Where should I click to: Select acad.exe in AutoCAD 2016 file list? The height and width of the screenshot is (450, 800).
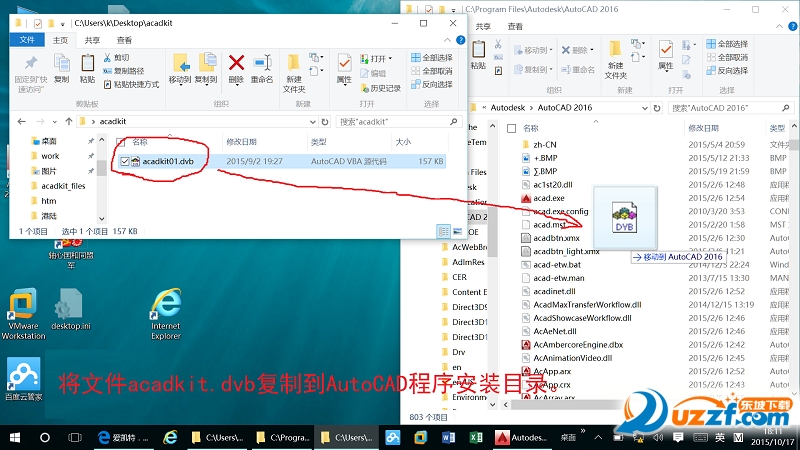[548, 198]
